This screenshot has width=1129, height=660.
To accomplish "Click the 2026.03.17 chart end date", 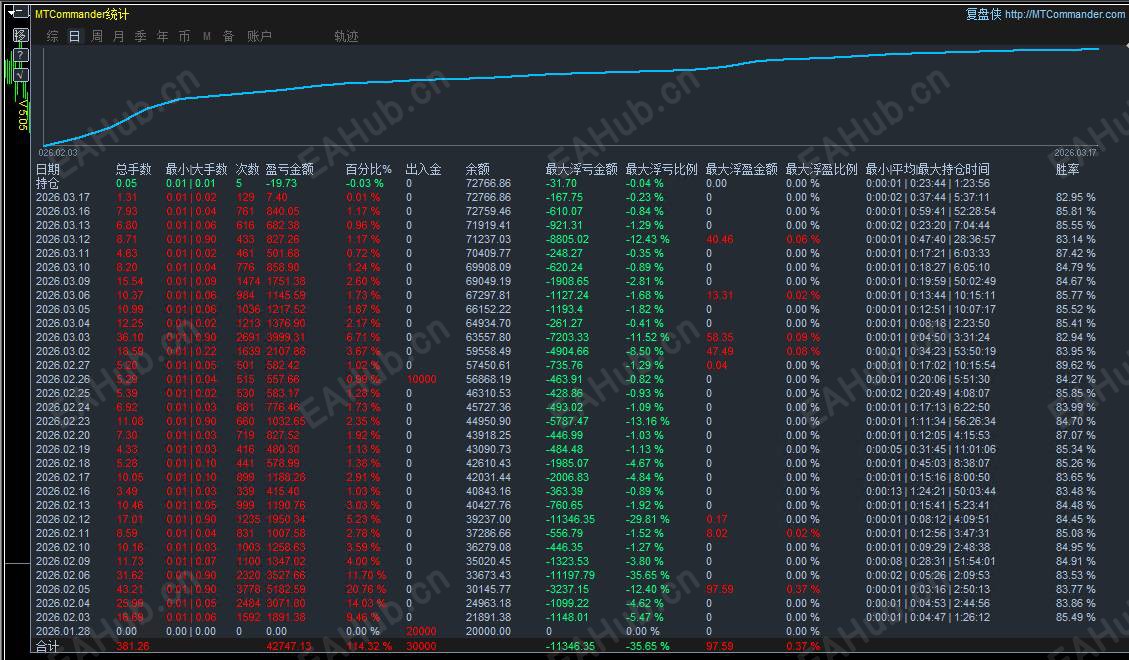I will click(x=1075, y=153).
